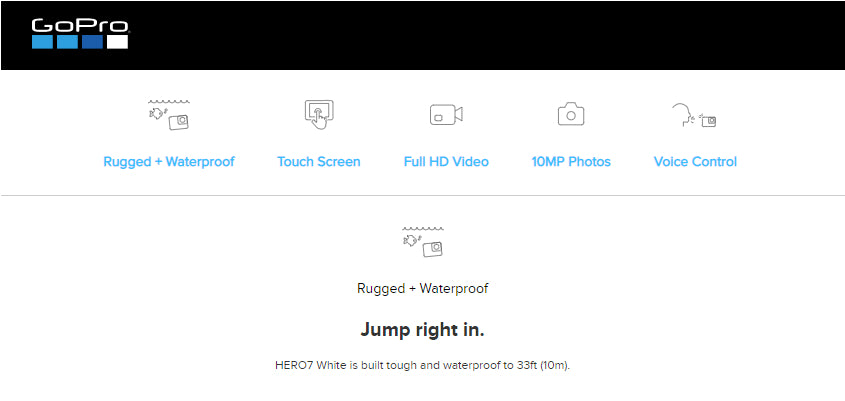The width and height of the screenshot is (845, 401).
Task: Select the Voice Control speaking-face icon
Action: 694,115
